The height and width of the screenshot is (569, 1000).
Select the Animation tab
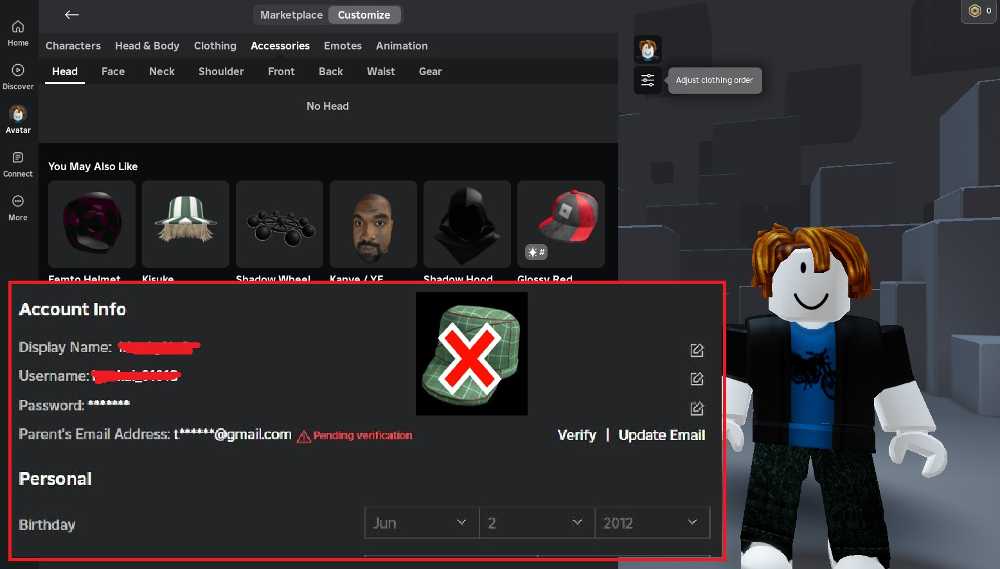402,46
